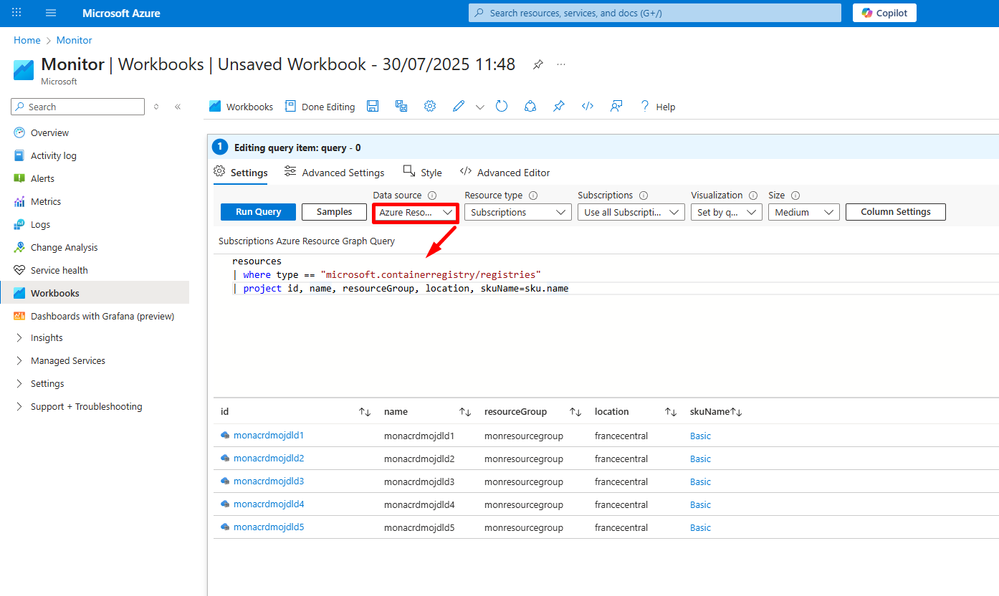This screenshot has width=999, height=596.
Task: Switch to Advanced Settings tab
Action: (334, 172)
